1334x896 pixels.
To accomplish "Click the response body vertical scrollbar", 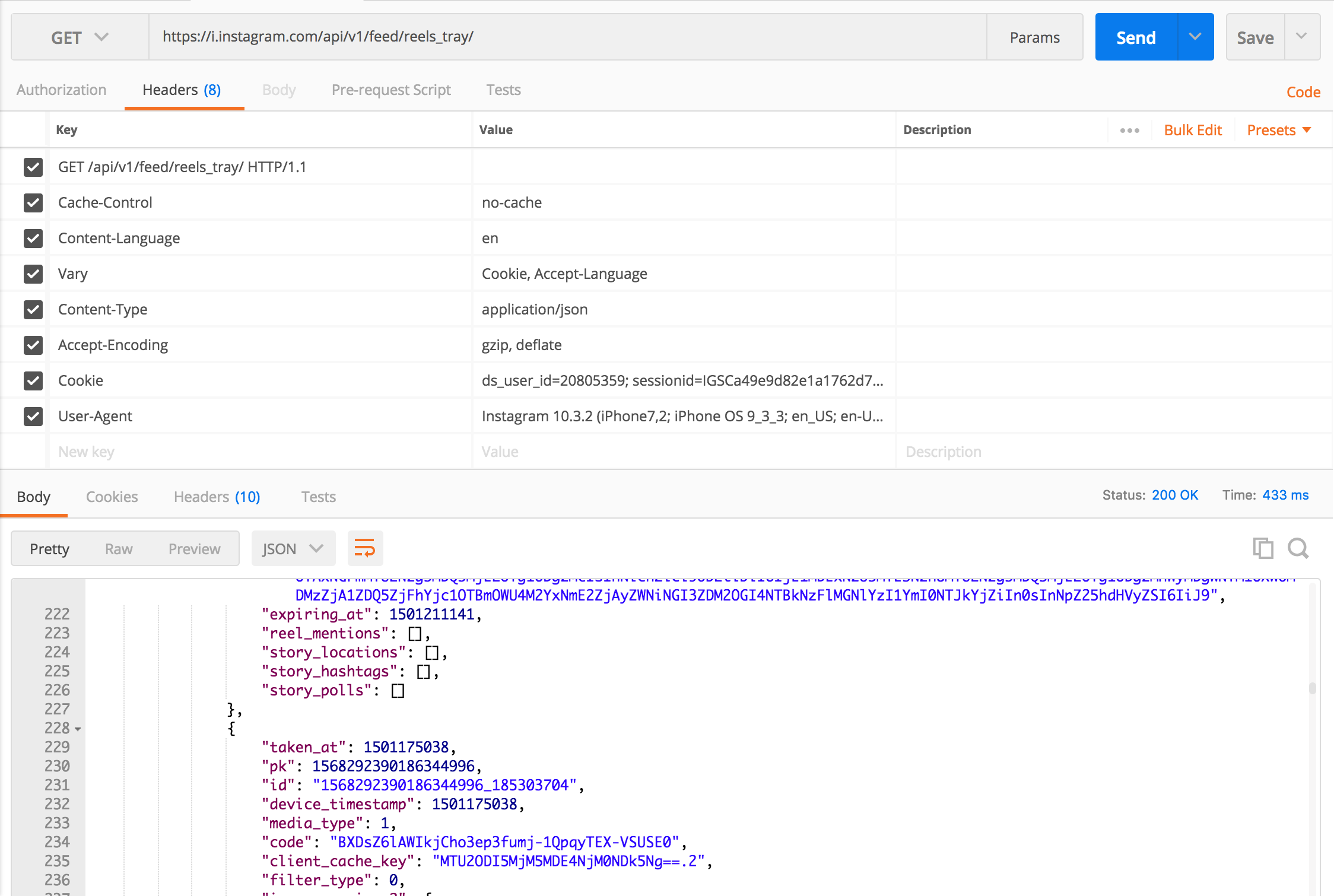I will pyautogui.click(x=1312, y=688).
